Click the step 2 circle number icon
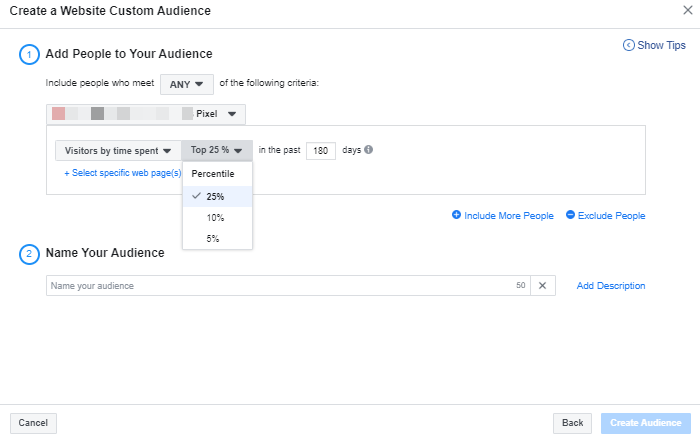The width and height of the screenshot is (700, 438). [x=29, y=253]
